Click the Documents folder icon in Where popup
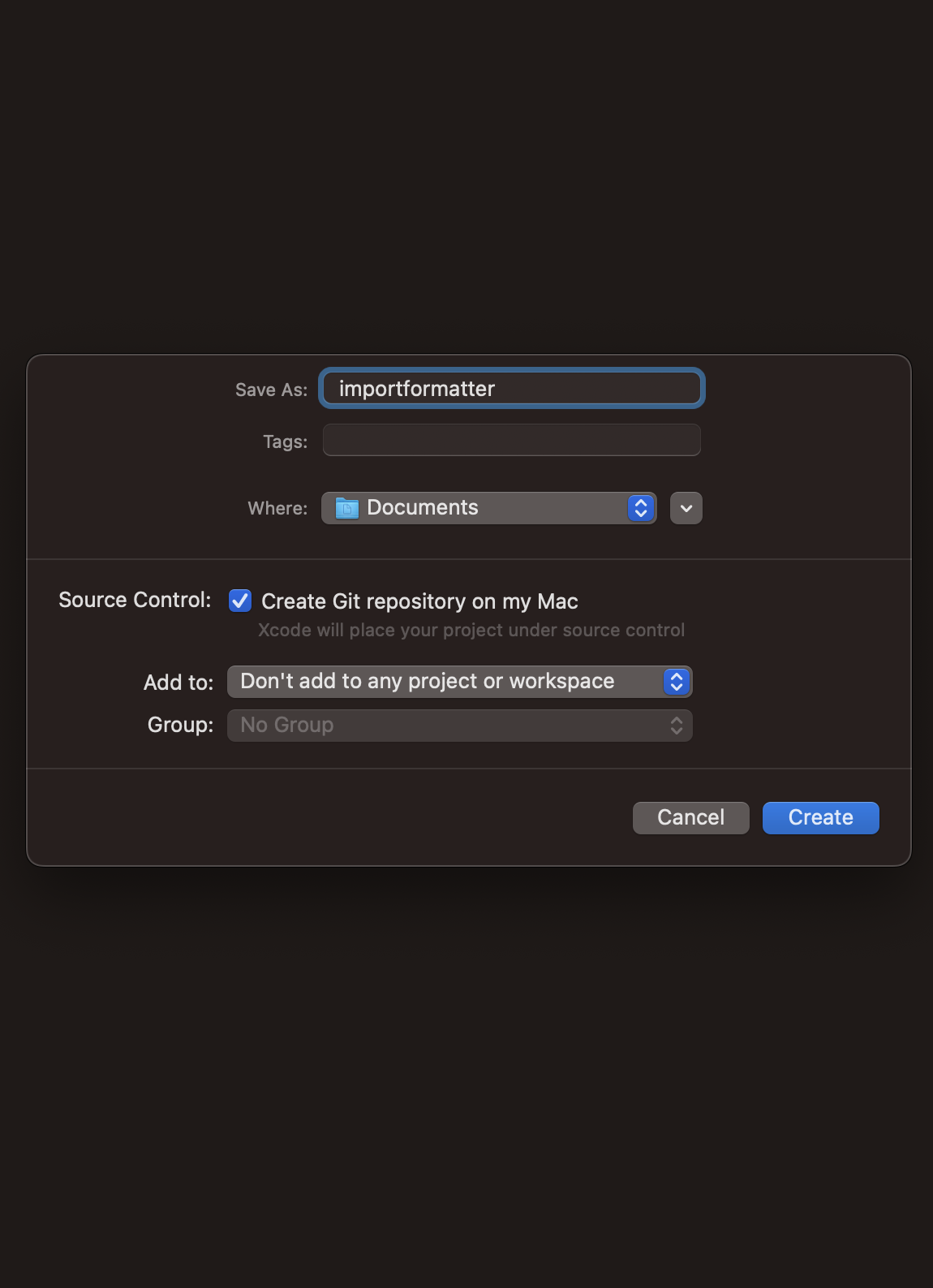The image size is (933, 1288). 347,508
